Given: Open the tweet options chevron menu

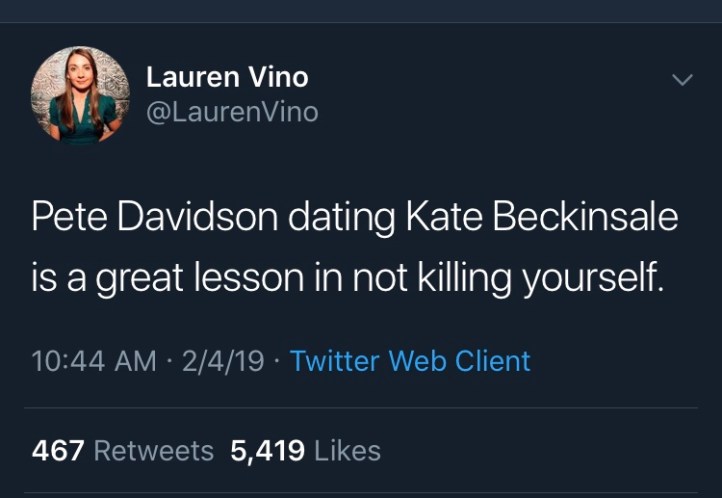Looking at the screenshot, I should tap(682, 79).
